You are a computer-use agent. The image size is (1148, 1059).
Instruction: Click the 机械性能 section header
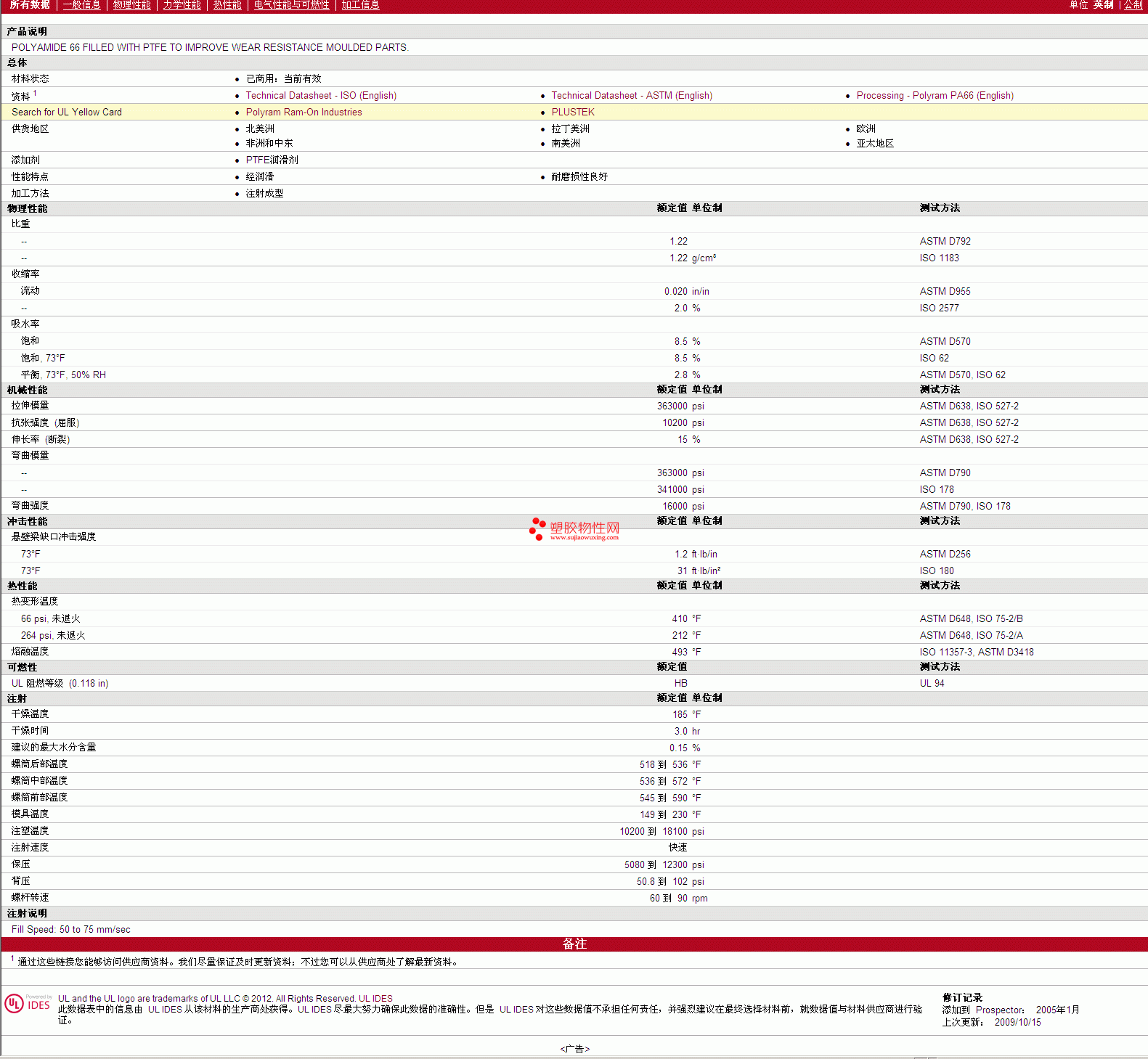[x=27, y=391]
